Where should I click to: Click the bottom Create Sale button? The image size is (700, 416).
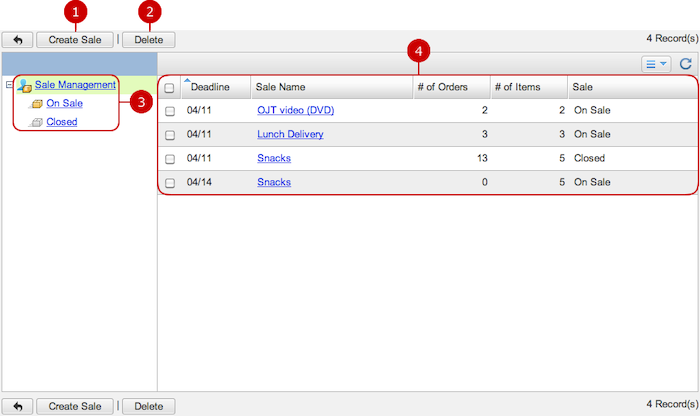[x=75, y=406]
